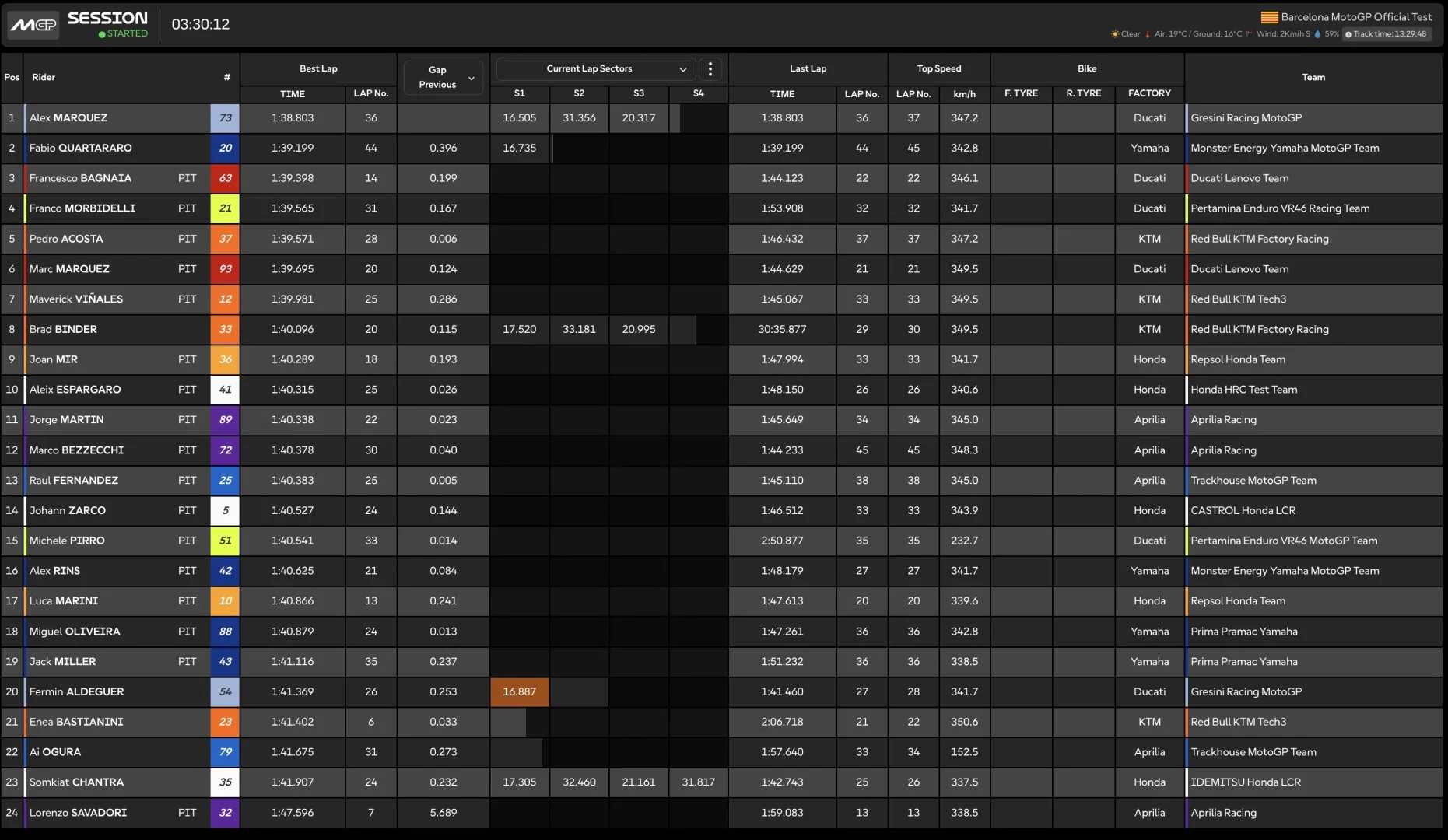Click the Last Lap column group header
The height and width of the screenshot is (840, 1448).
(808, 68)
